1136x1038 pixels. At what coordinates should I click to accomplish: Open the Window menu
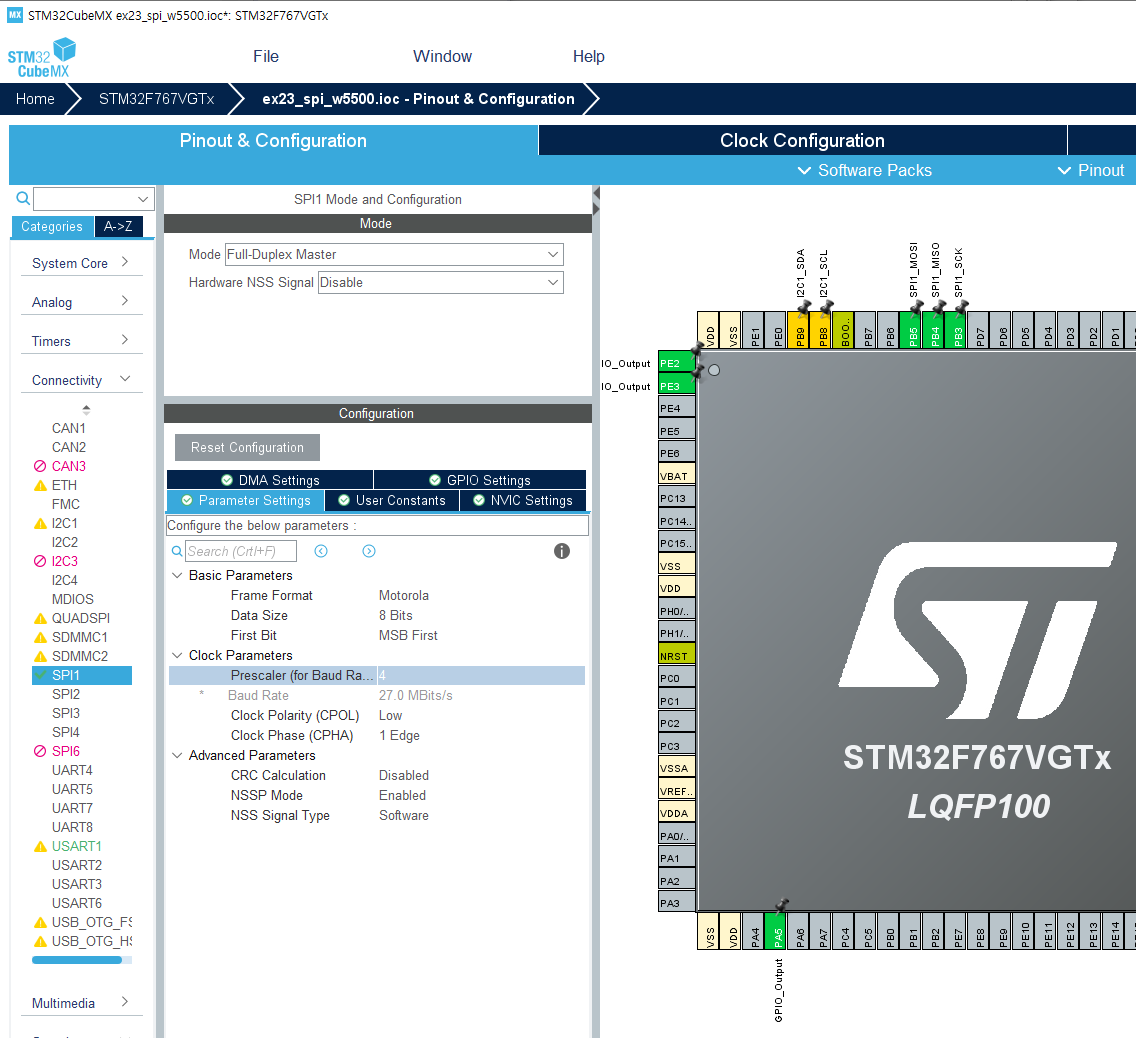442,56
